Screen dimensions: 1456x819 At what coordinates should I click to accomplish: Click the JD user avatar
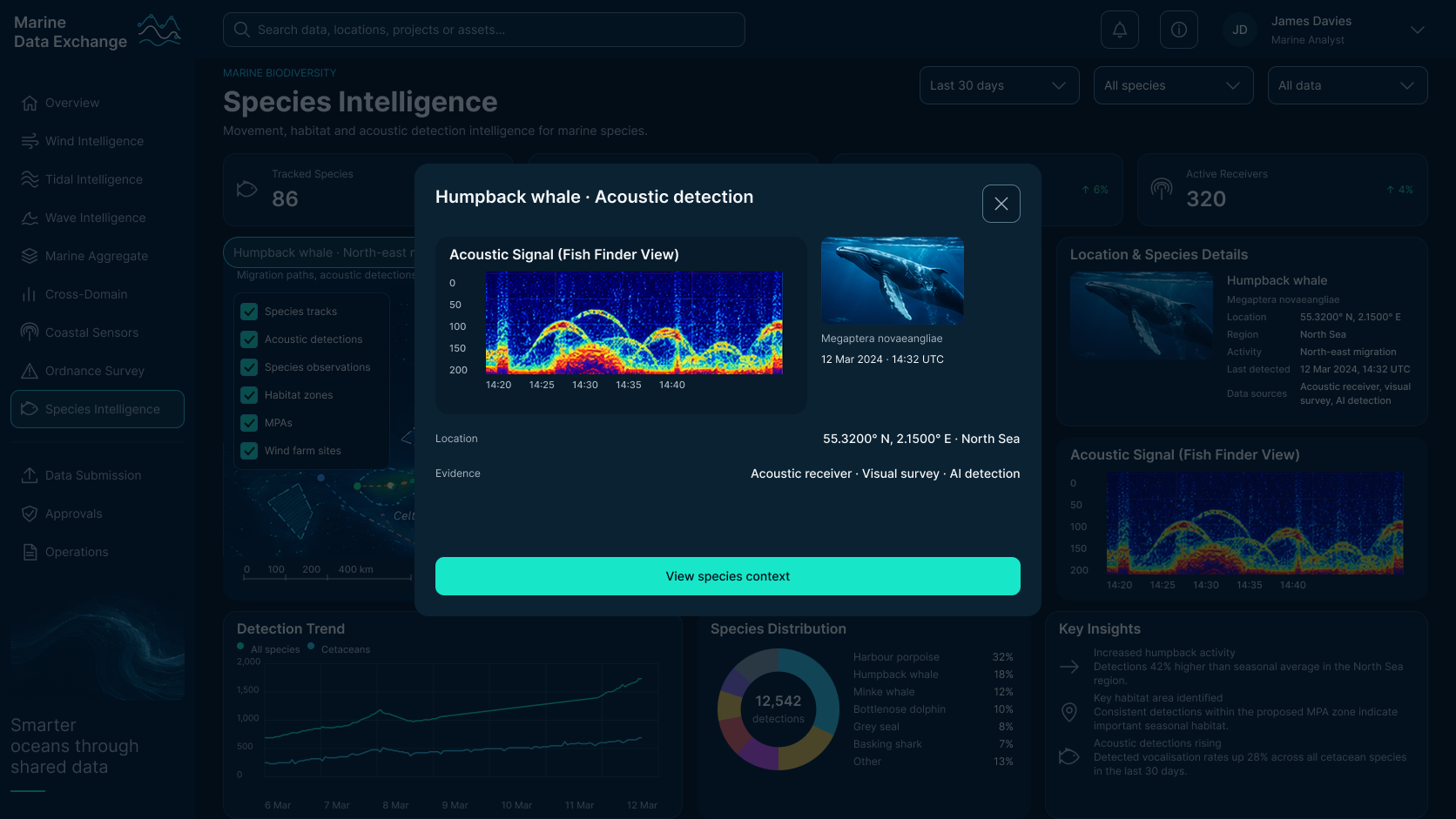coord(1240,30)
